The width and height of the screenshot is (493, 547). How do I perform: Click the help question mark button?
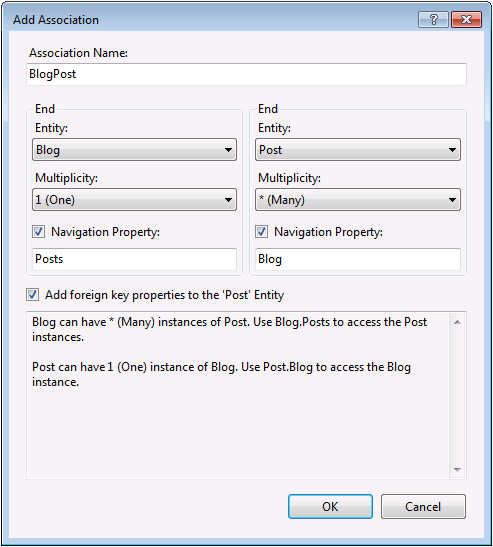(x=433, y=20)
